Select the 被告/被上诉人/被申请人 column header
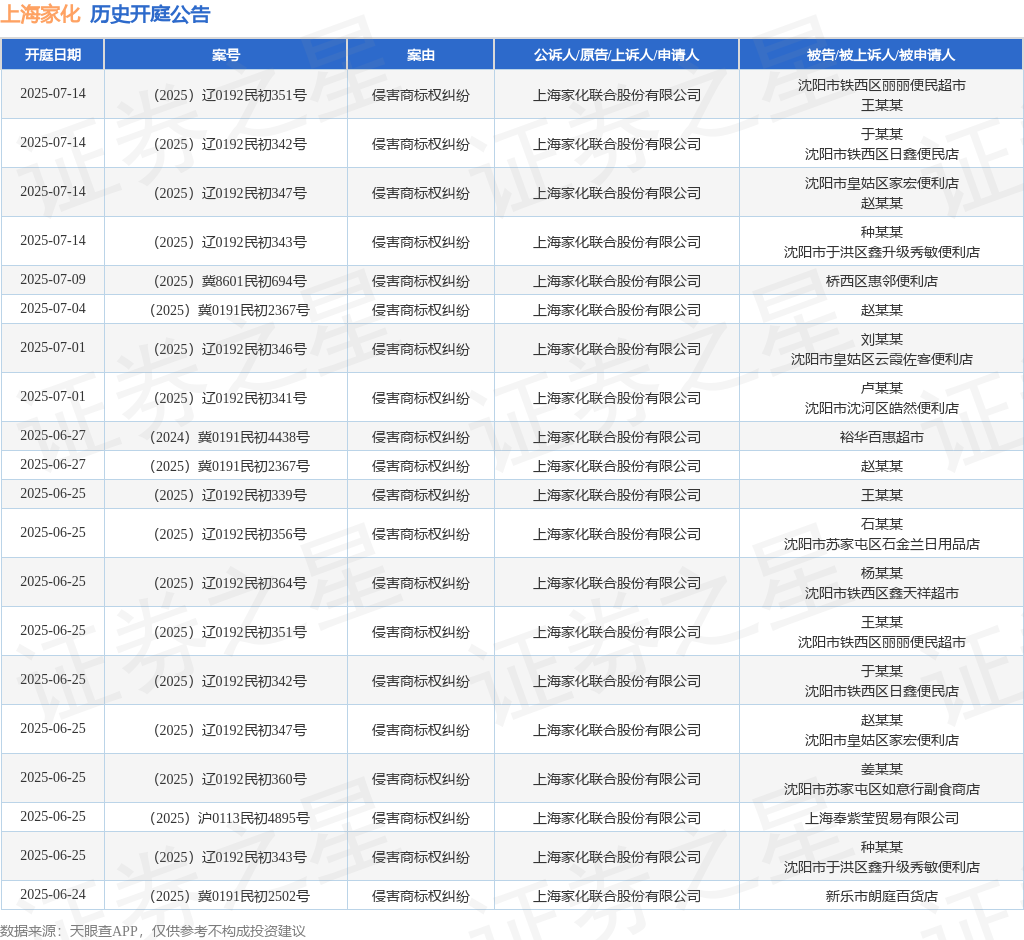This screenshot has height=940, width=1024. coord(881,55)
